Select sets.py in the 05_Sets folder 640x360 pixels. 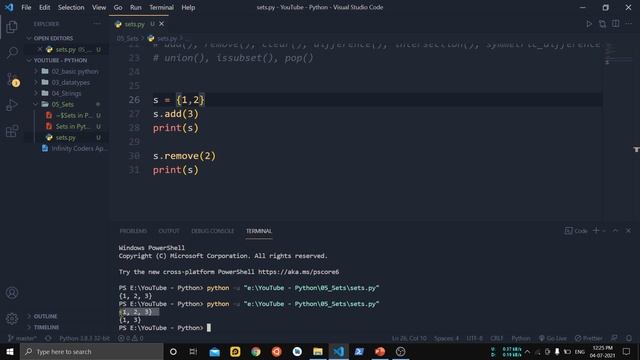click(65, 138)
